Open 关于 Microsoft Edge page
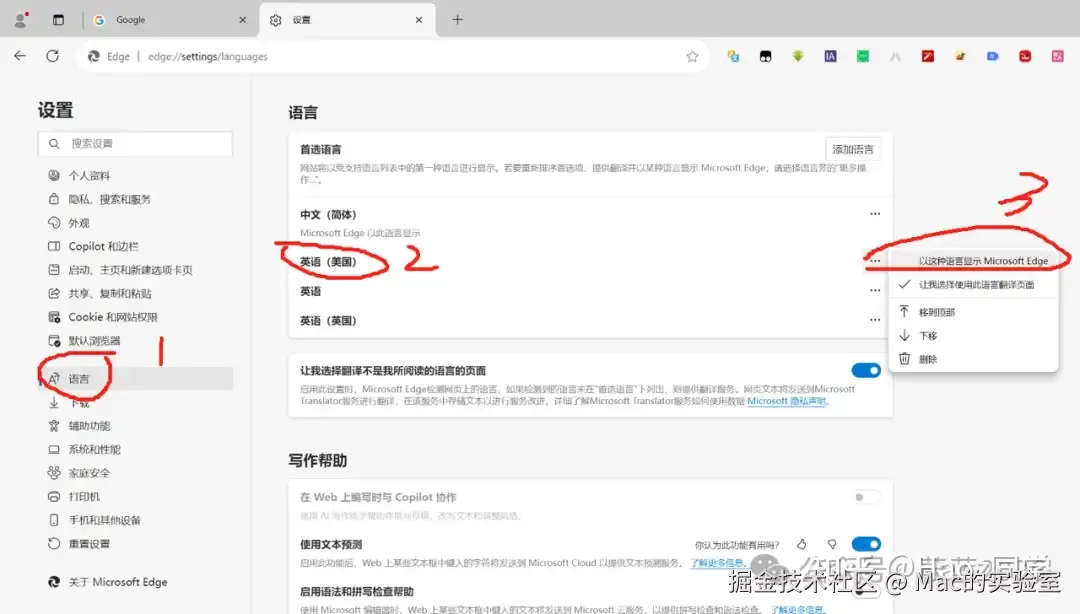 [118, 582]
